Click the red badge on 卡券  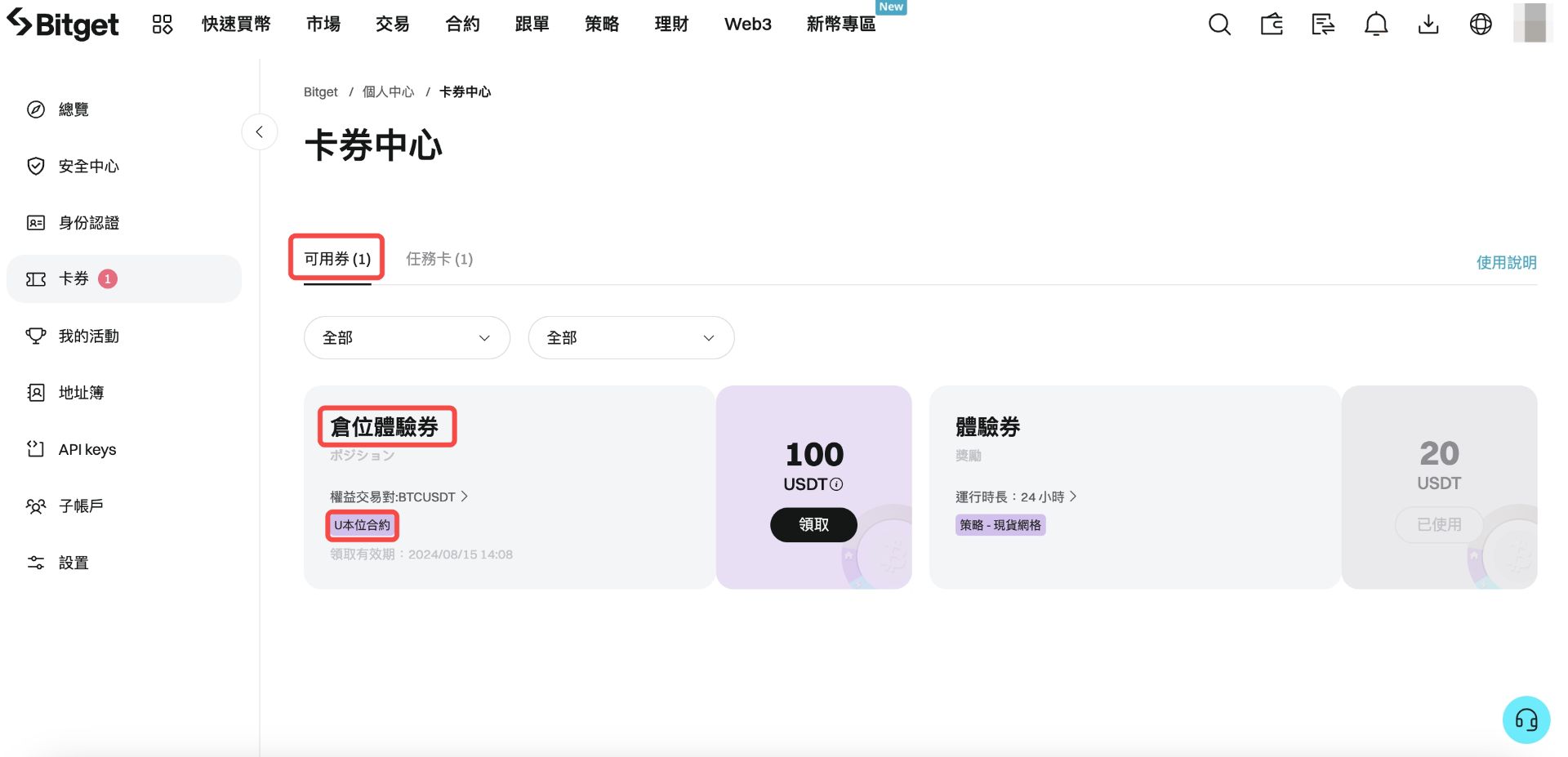pos(108,279)
